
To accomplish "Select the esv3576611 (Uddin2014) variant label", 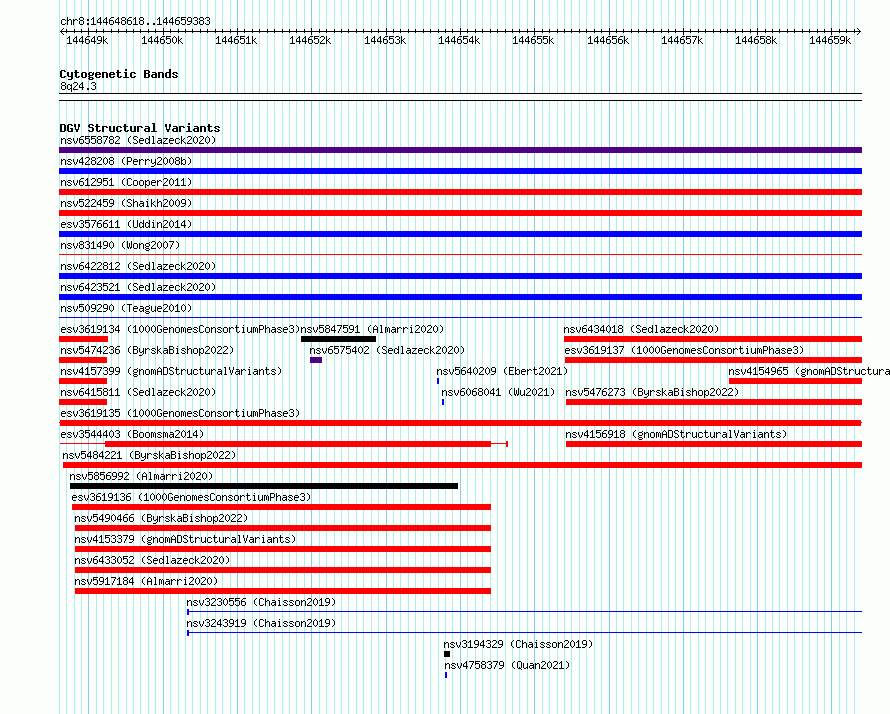I will pyautogui.click(x=126, y=224).
